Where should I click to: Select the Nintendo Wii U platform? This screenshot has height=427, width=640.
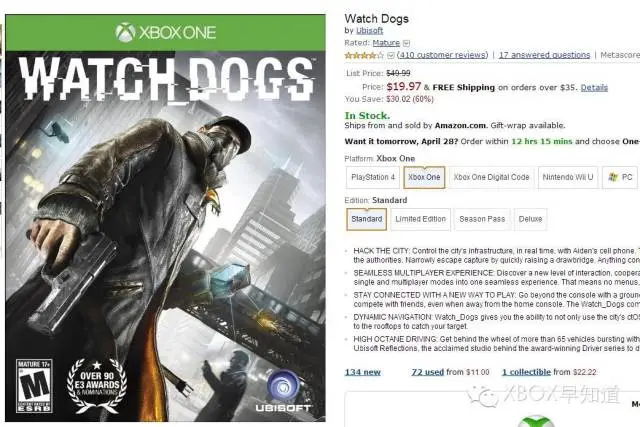tap(568, 178)
